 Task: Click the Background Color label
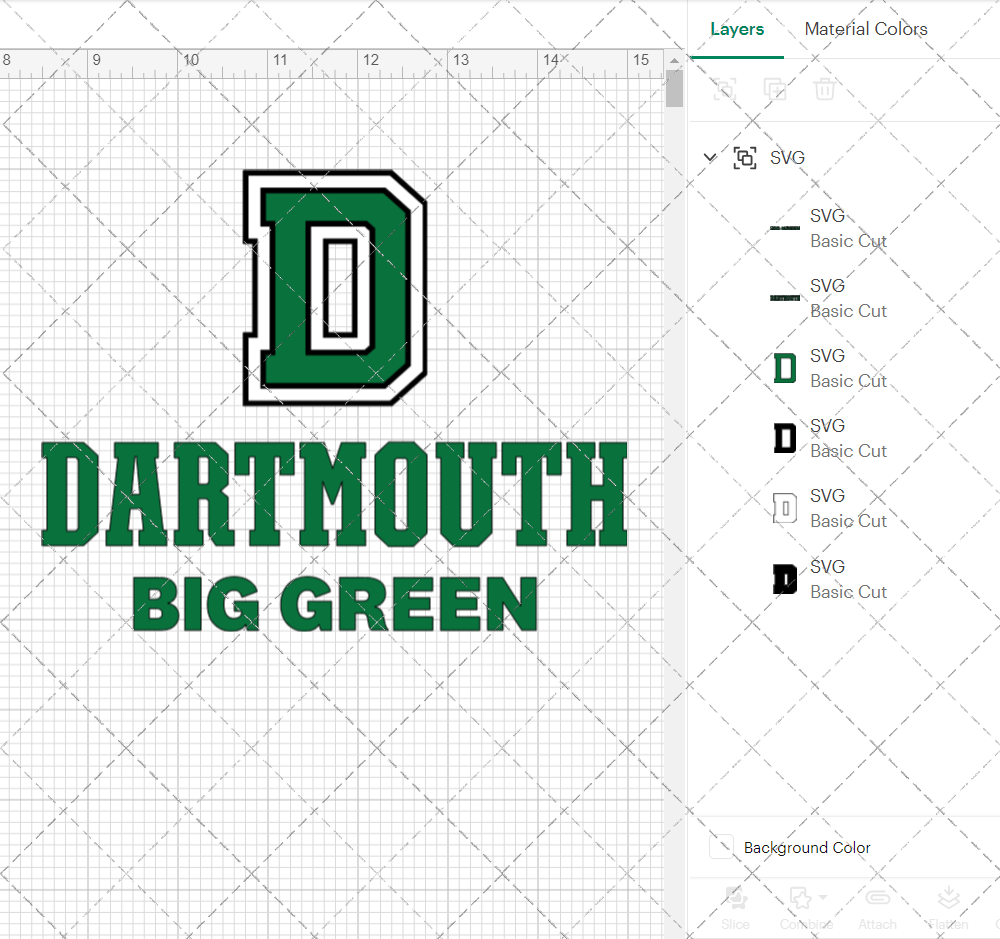tap(807, 847)
